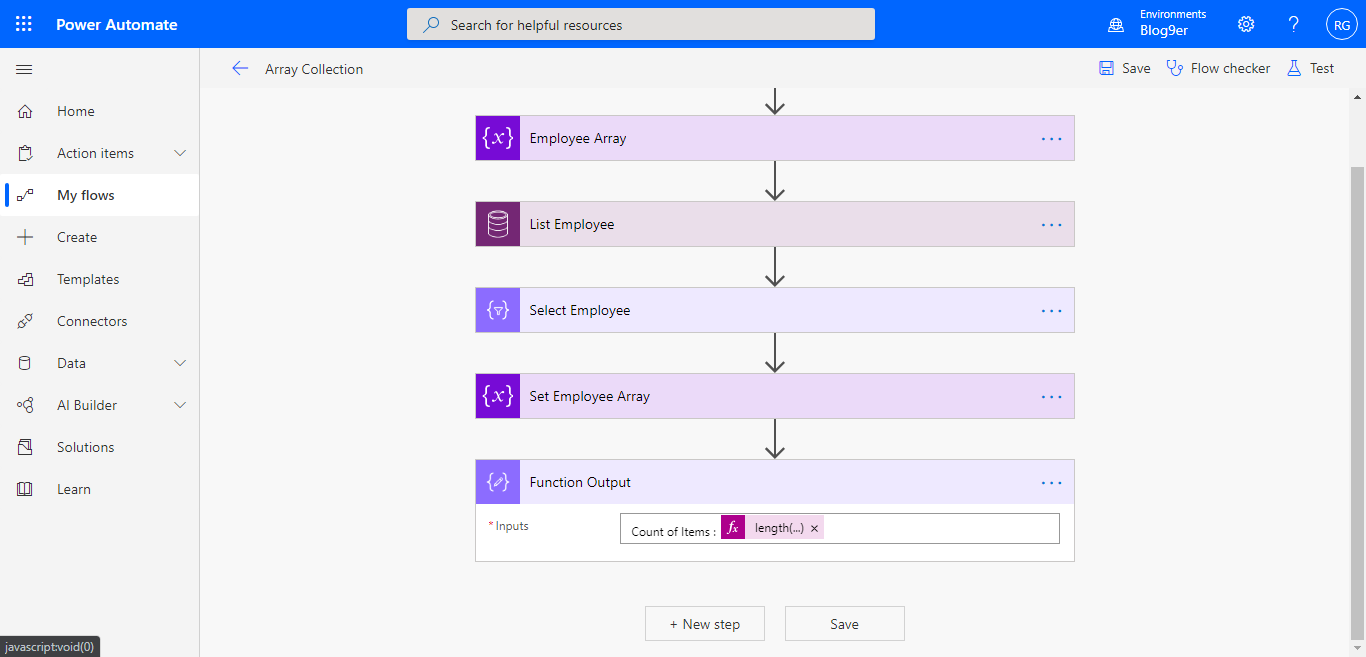1366x657 pixels.
Task: Click the List Employee database icon
Action: 498,224
